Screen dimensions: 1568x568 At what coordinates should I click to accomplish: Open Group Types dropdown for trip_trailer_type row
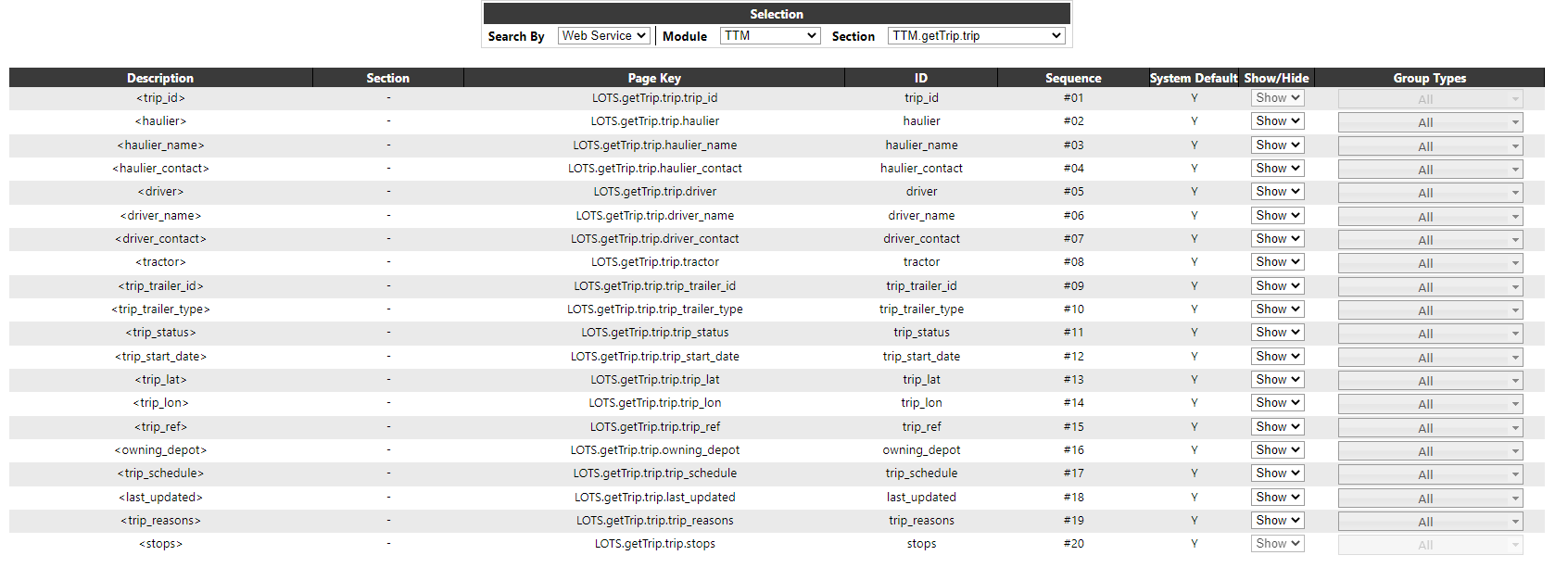coord(1430,310)
